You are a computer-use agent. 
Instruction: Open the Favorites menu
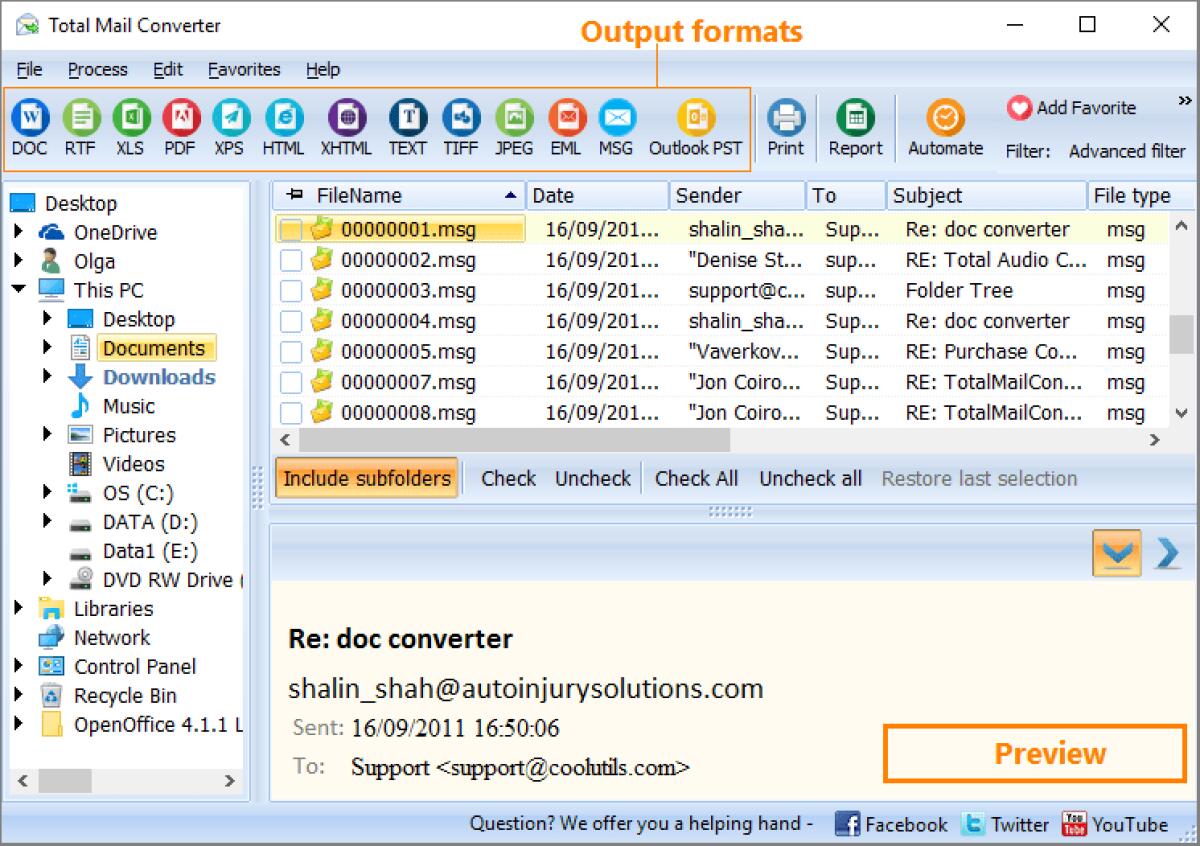pyautogui.click(x=243, y=69)
